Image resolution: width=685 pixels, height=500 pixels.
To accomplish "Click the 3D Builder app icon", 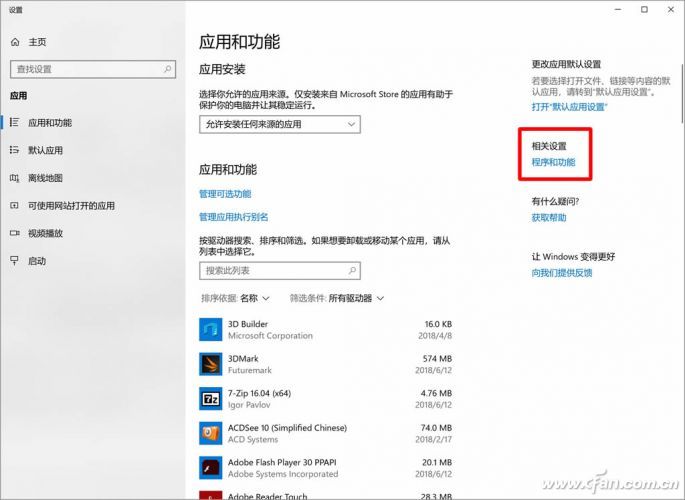I will (x=211, y=330).
